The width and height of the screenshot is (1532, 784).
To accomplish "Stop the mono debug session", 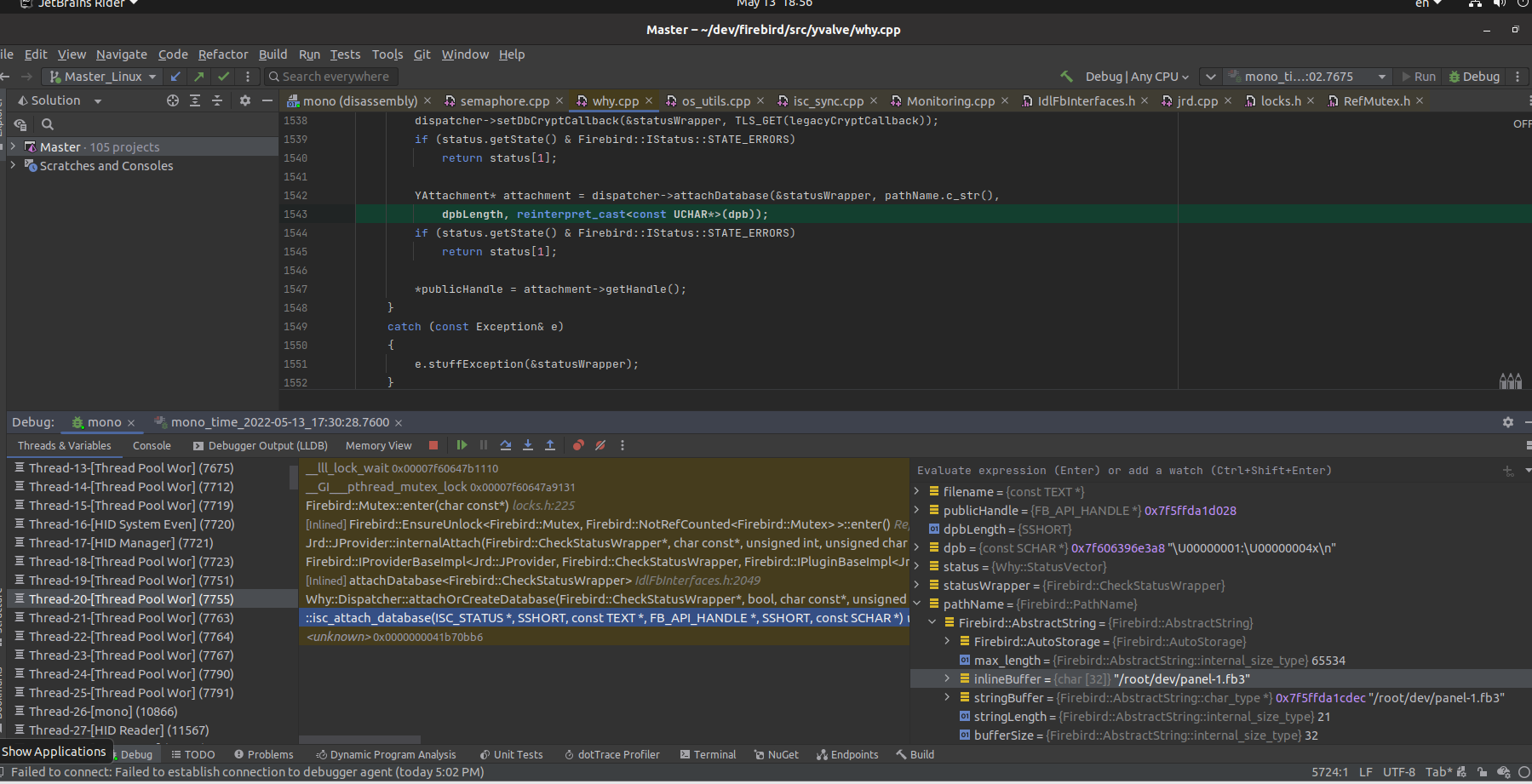I will 433,445.
